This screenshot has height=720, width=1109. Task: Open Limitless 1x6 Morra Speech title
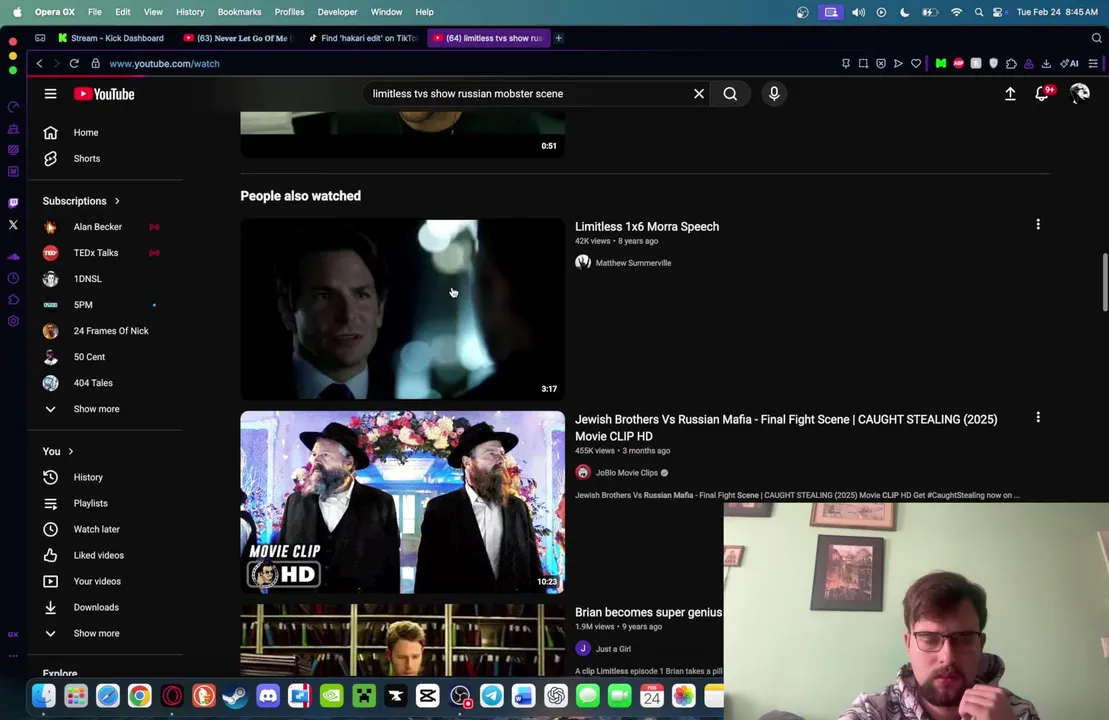pyautogui.click(x=646, y=226)
